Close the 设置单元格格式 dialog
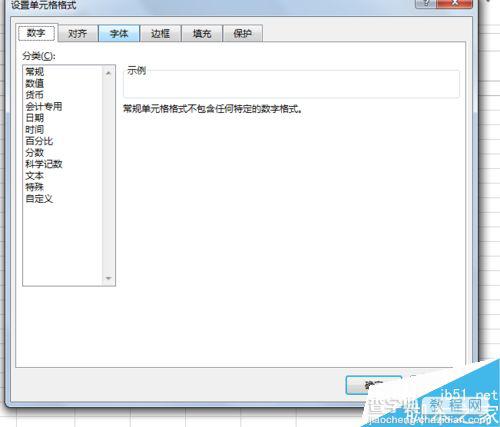500x427 pixels. click(x=456, y=3)
